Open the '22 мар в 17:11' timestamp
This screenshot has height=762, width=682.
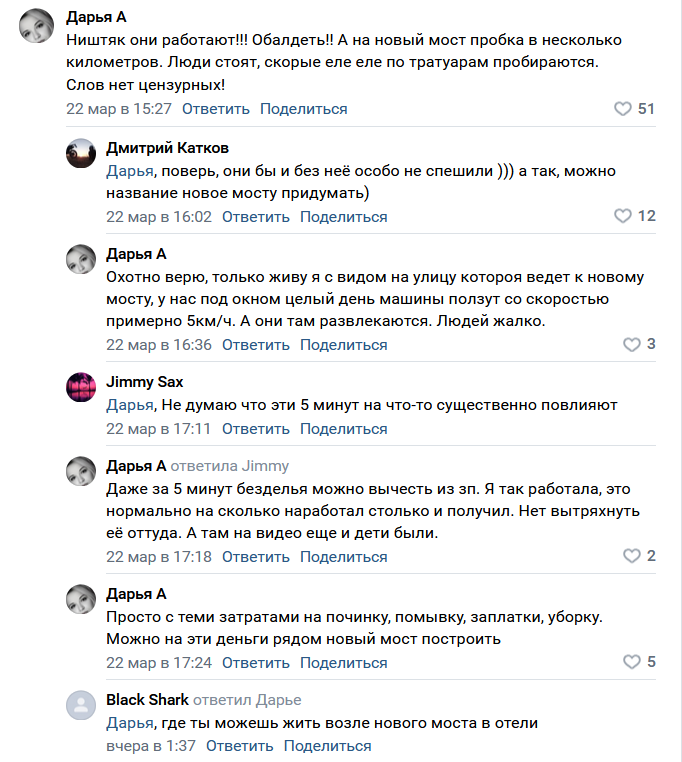(x=158, y=429)
